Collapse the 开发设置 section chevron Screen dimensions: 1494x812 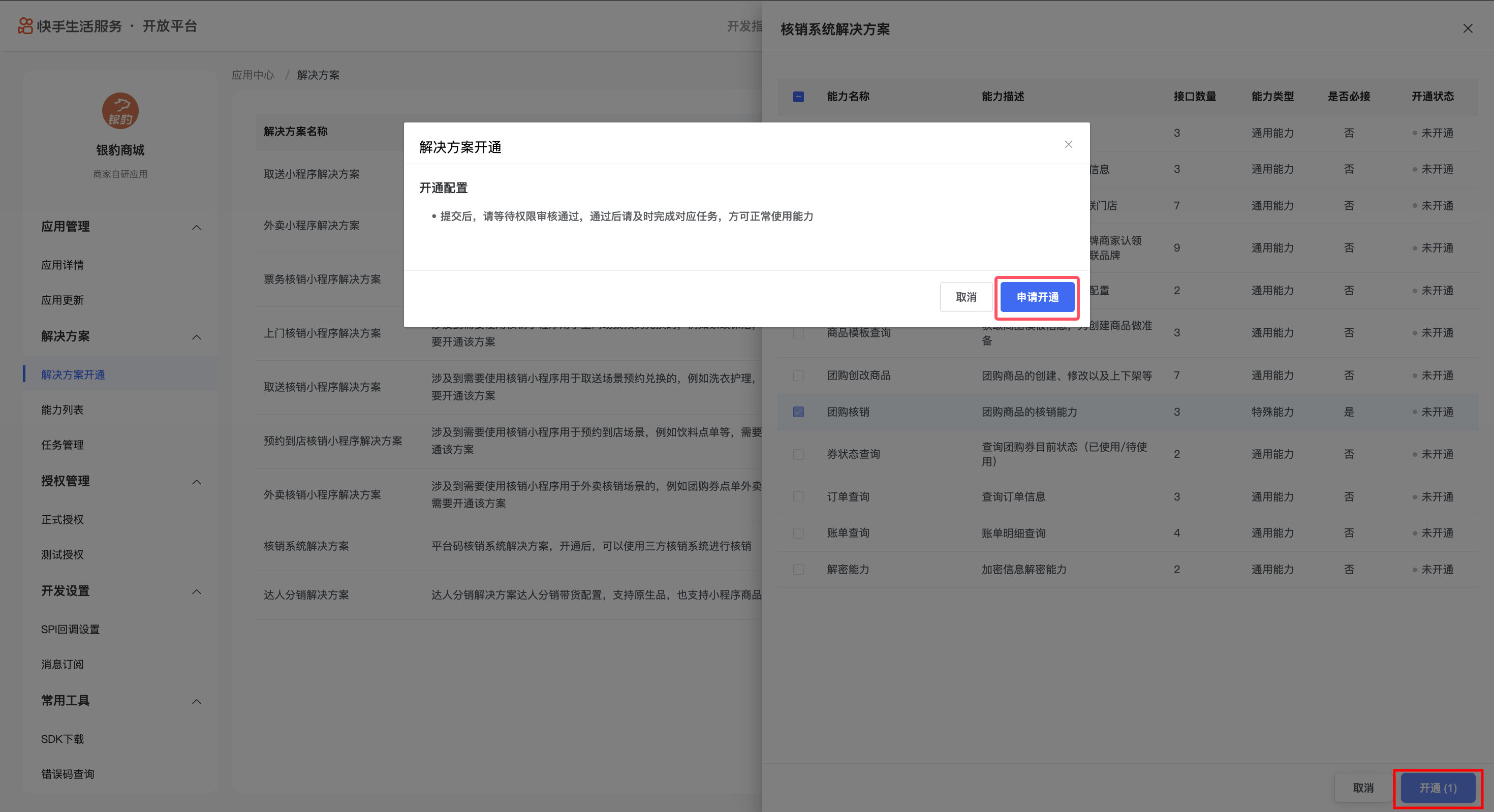pyautogui.click(x=197, y=591)
